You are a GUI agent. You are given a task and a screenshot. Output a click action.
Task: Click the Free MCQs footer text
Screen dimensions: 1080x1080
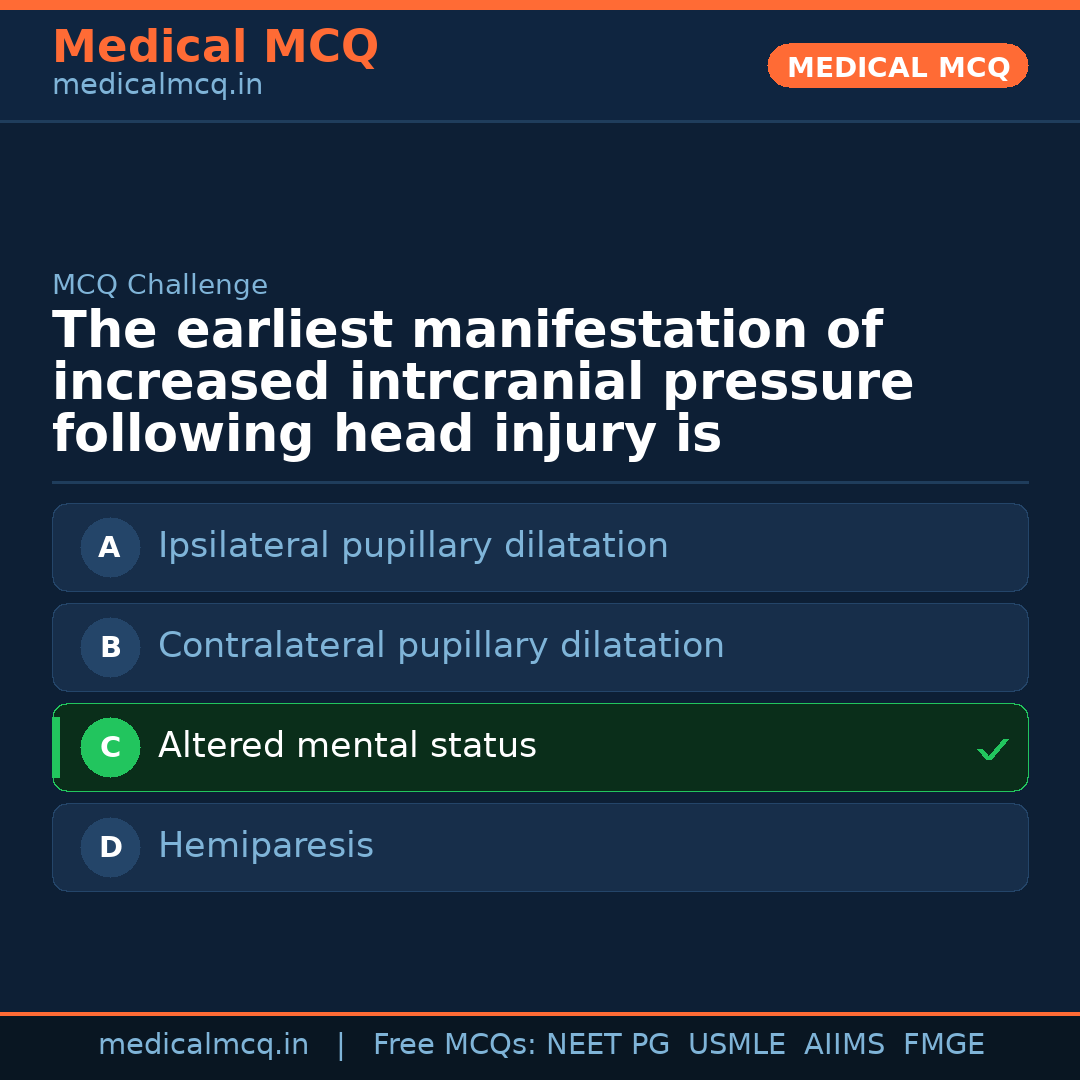455,1045
